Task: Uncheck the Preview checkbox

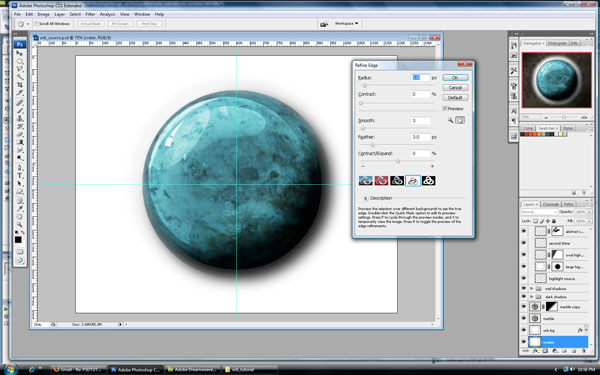Action: [445, 109]
